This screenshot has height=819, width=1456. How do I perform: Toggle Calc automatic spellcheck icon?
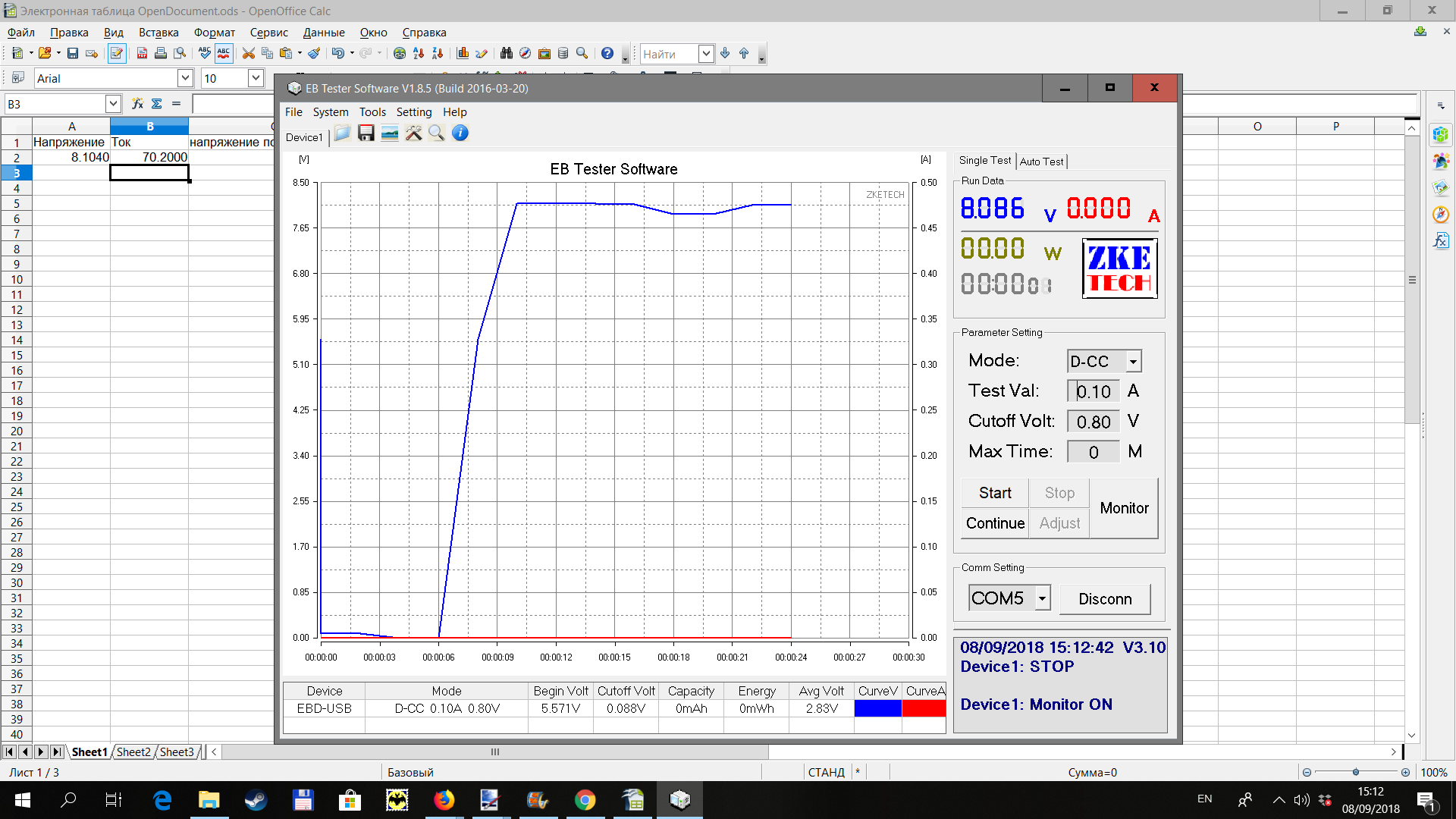[x=223, y=54]
